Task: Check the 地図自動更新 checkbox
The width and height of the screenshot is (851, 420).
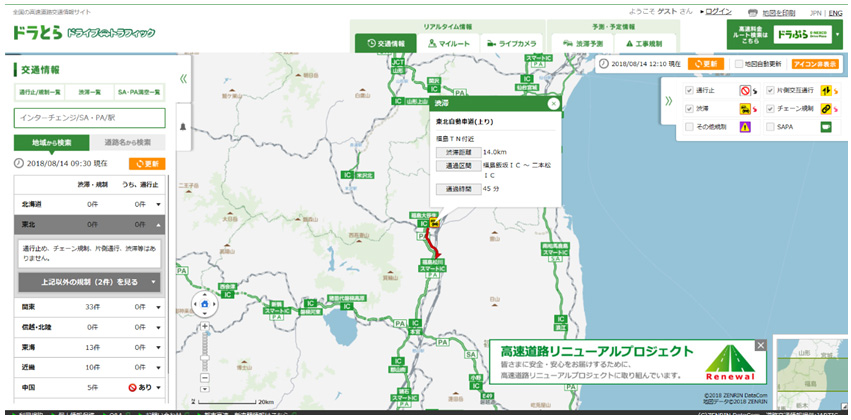Action: pos(738,64)
